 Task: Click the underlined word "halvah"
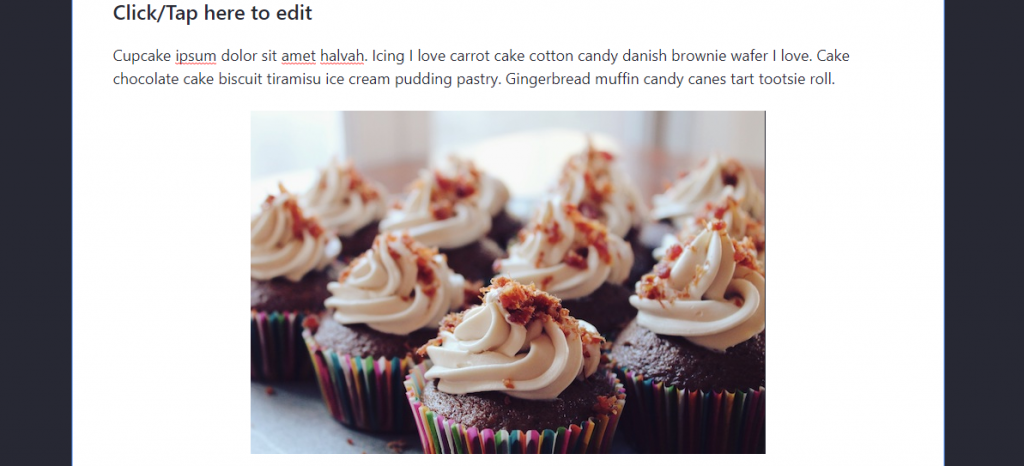(x=342, y=56)
